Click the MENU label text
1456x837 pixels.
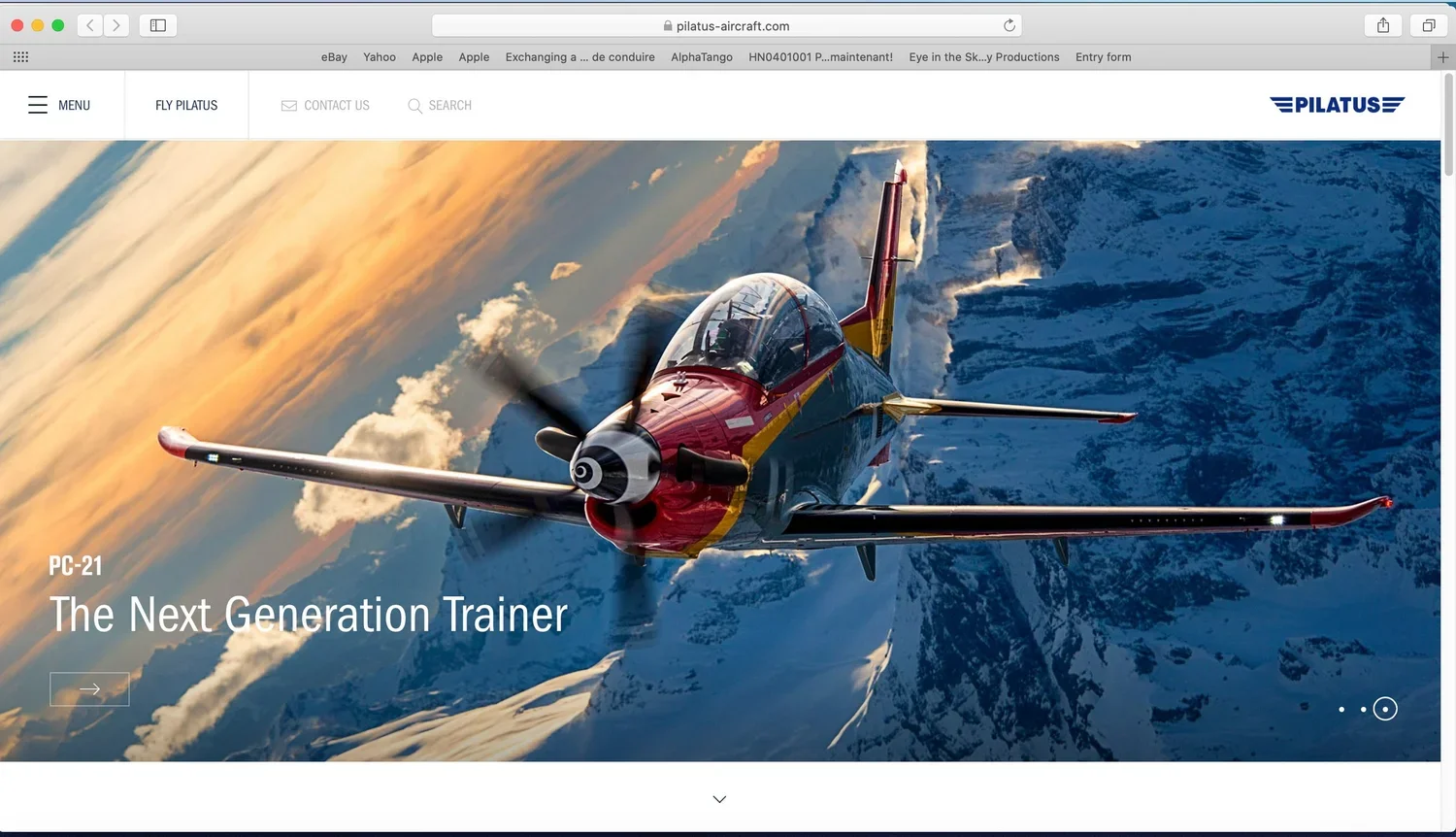coord(74,105)
